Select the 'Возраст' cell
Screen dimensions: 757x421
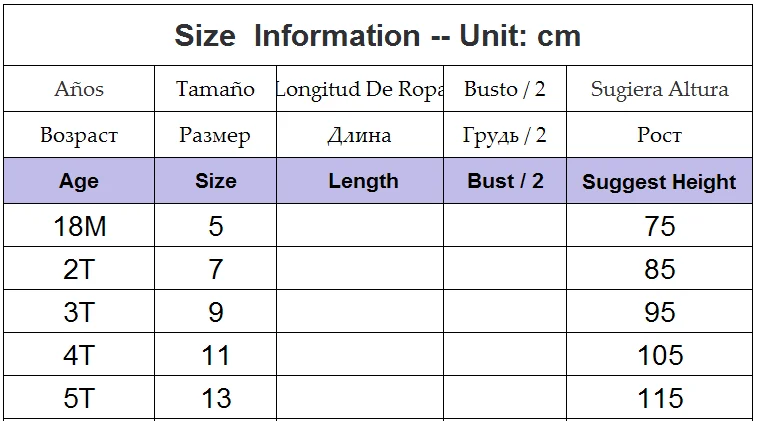point(79,135)
